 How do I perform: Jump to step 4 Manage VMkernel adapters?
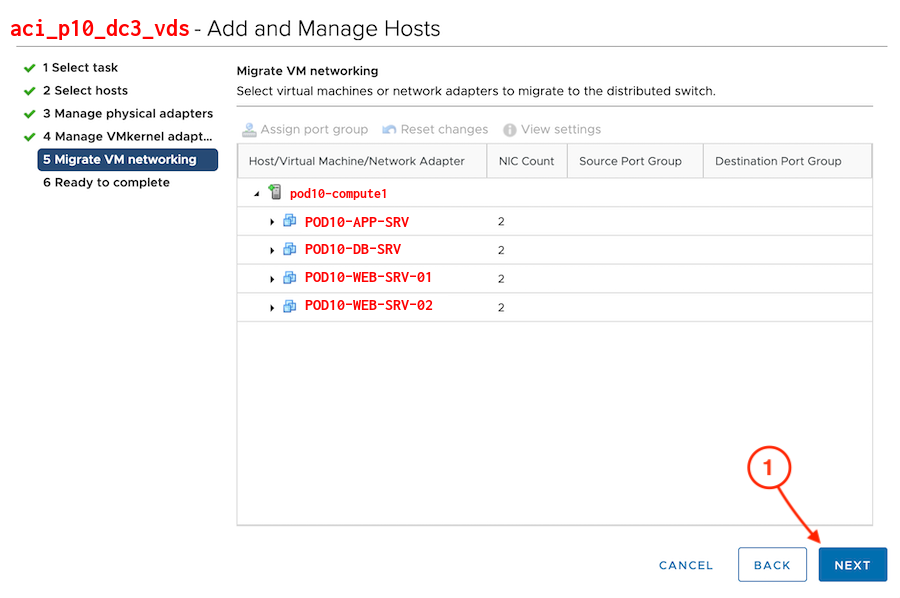click(127, 137)
